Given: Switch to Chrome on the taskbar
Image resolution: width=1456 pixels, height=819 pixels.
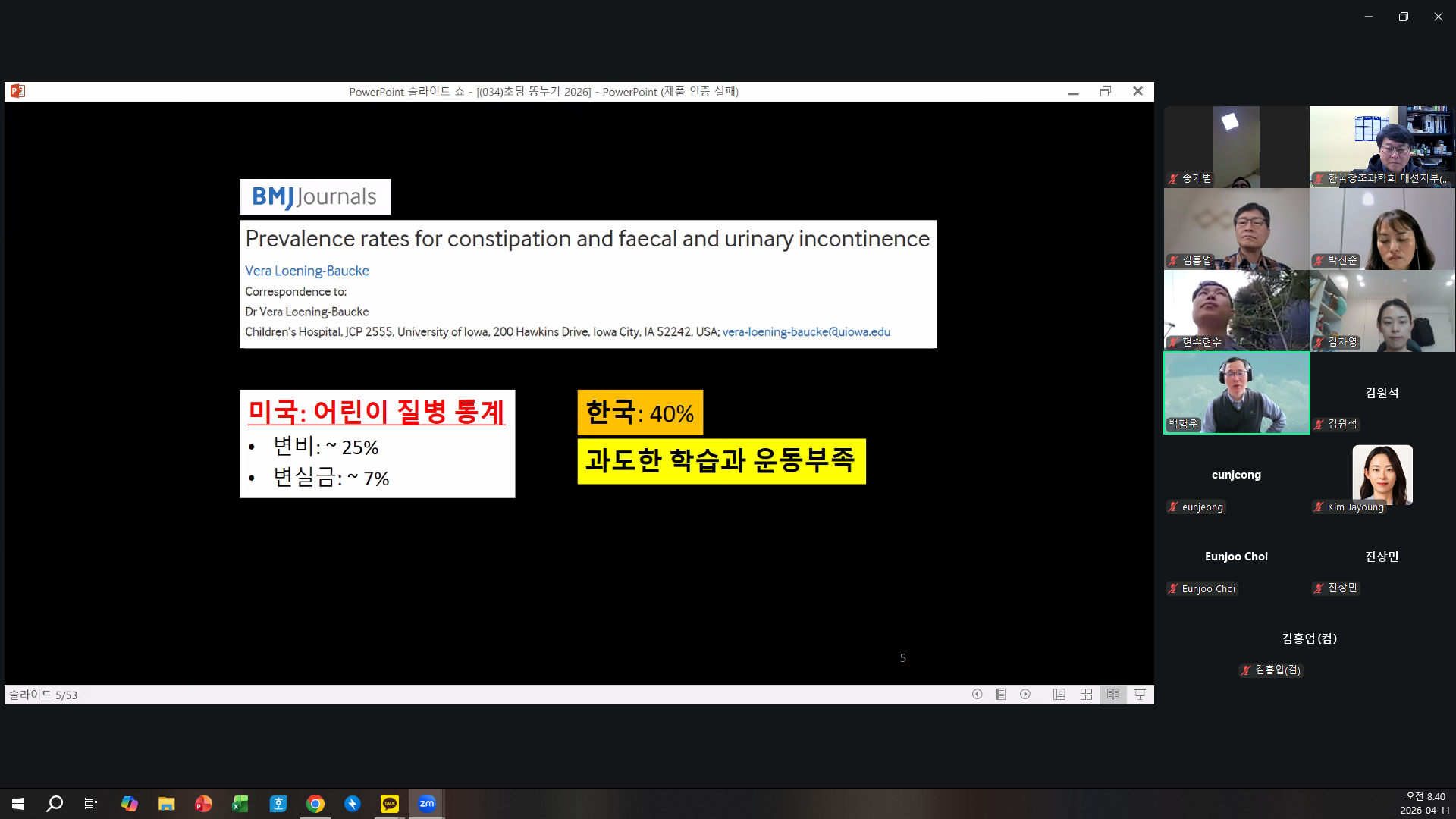Looking at the screenshot, I should click(x=315, y=804).
